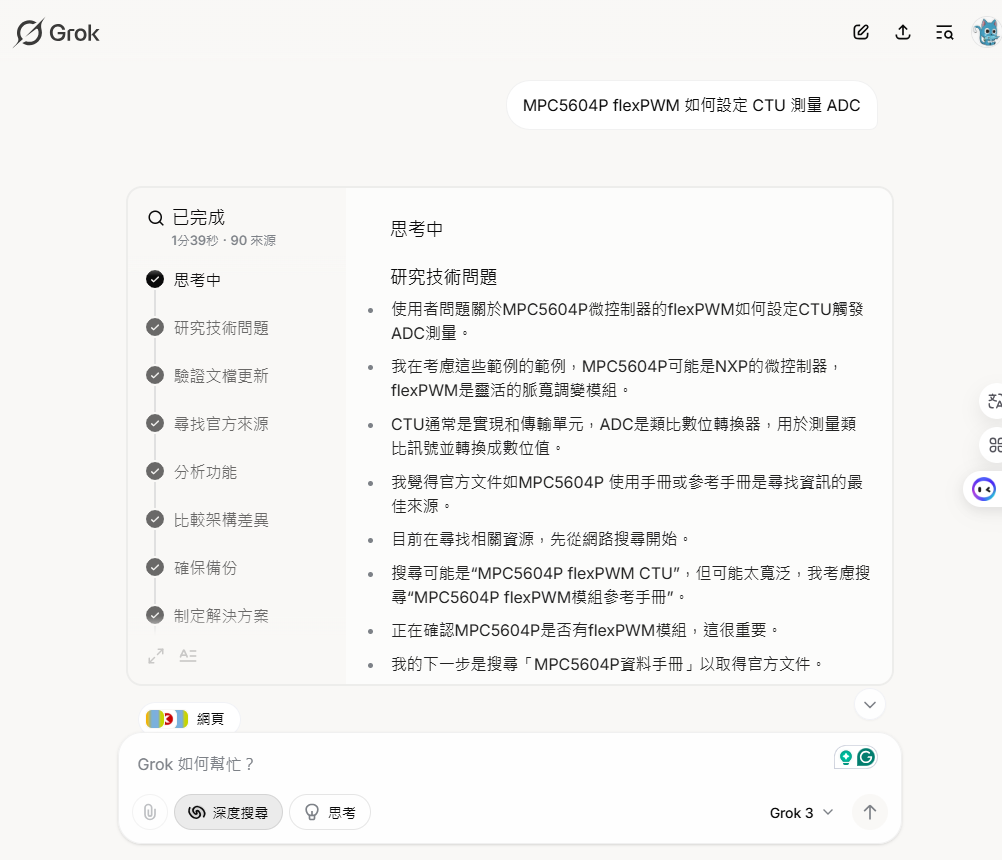
Task: Select the 思考中 step in sidebar
Action: [197, 280]
